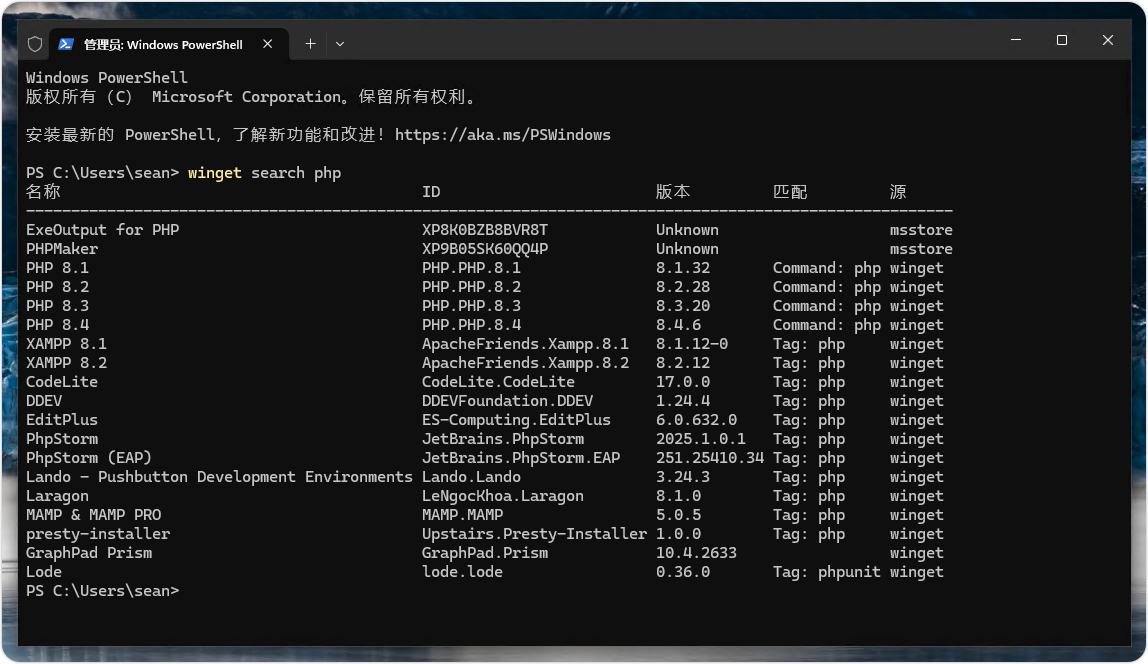Screen dimensions: 1148x664
Task: Click the 'Microsoft Corporation' copyright line
Action: [252, 97]
